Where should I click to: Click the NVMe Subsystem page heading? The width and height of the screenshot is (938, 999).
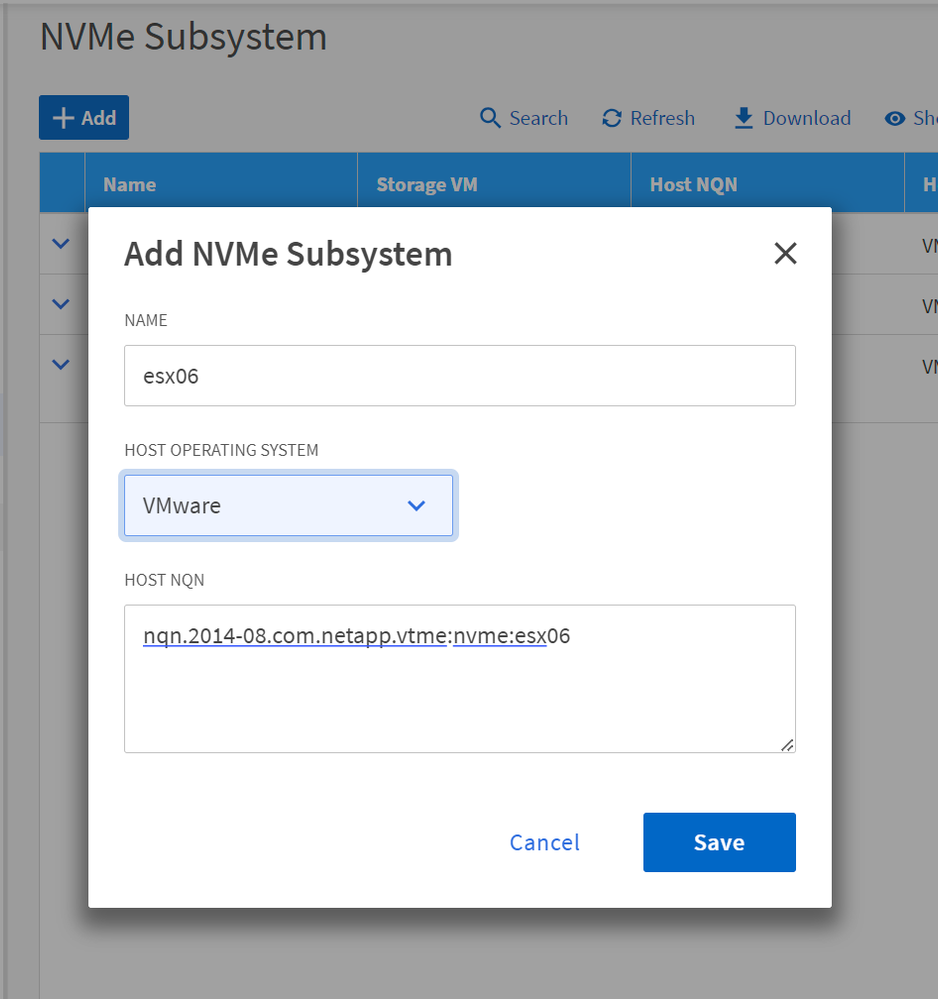[x=183, y=37]
